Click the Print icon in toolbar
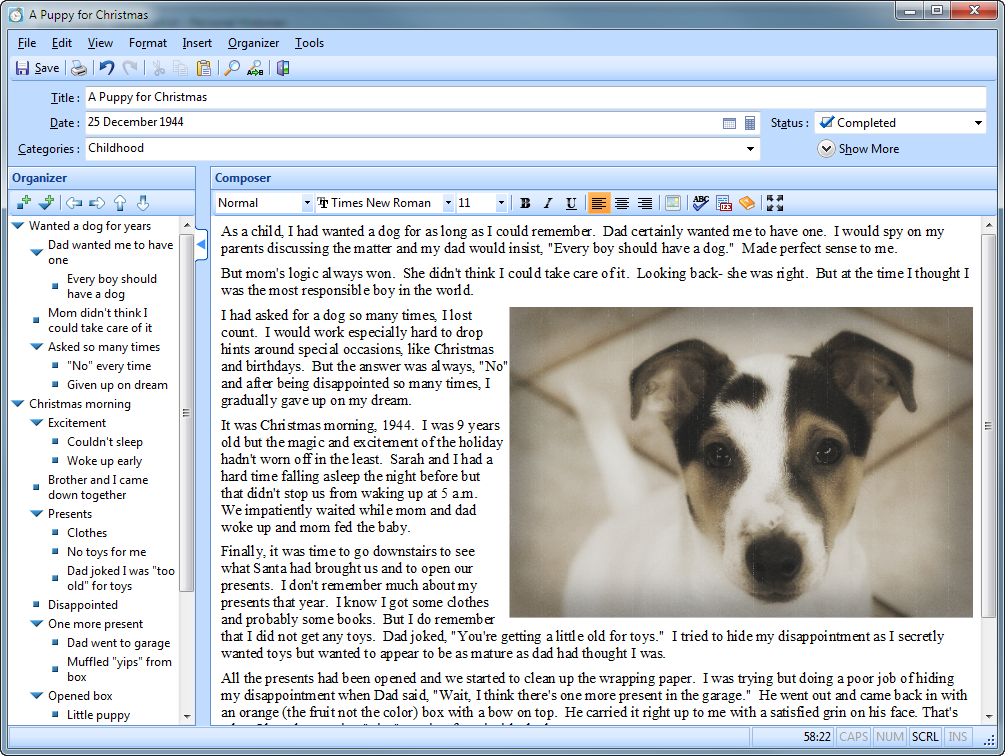The width and height of the screenshot is (1005, 756). (78, 68)
